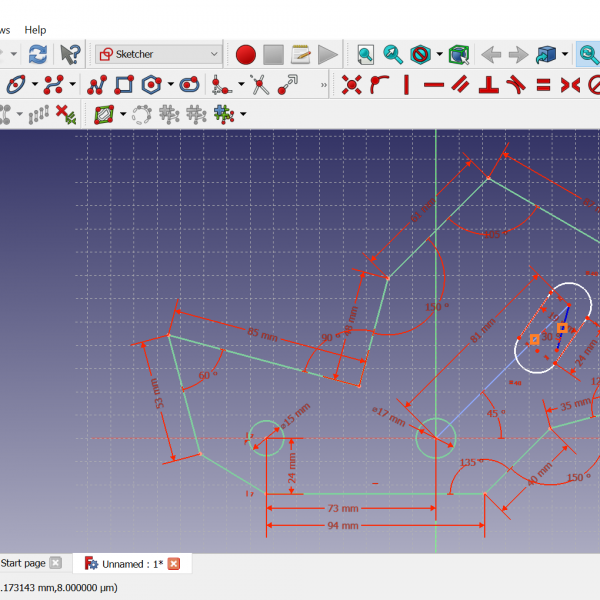Start macro recording with red button
Image resolution: width=600 pixels, height=600 pixels.
pyautogui.click(x=246, y=54)
